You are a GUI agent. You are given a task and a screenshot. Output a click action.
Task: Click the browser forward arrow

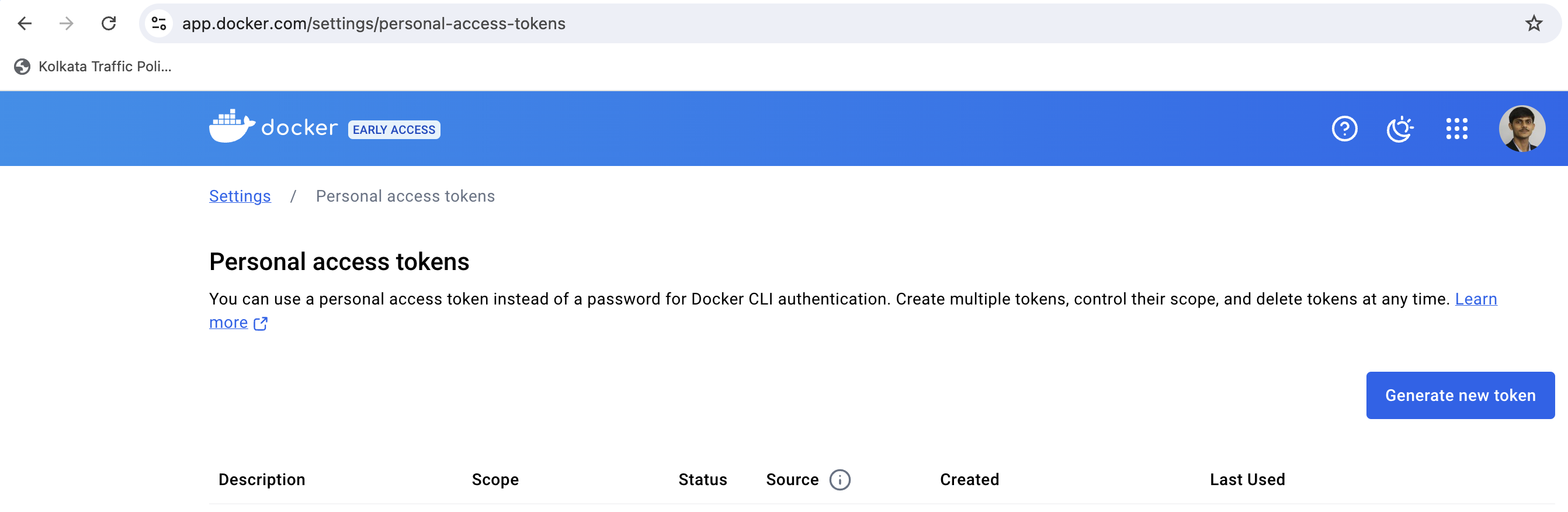point(67,23)
